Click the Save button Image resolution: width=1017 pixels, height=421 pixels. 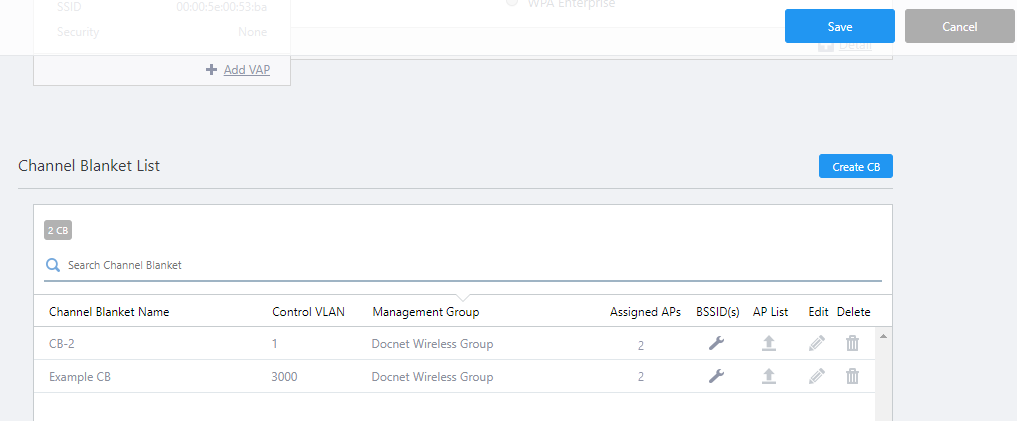click(x=839, y=27)
